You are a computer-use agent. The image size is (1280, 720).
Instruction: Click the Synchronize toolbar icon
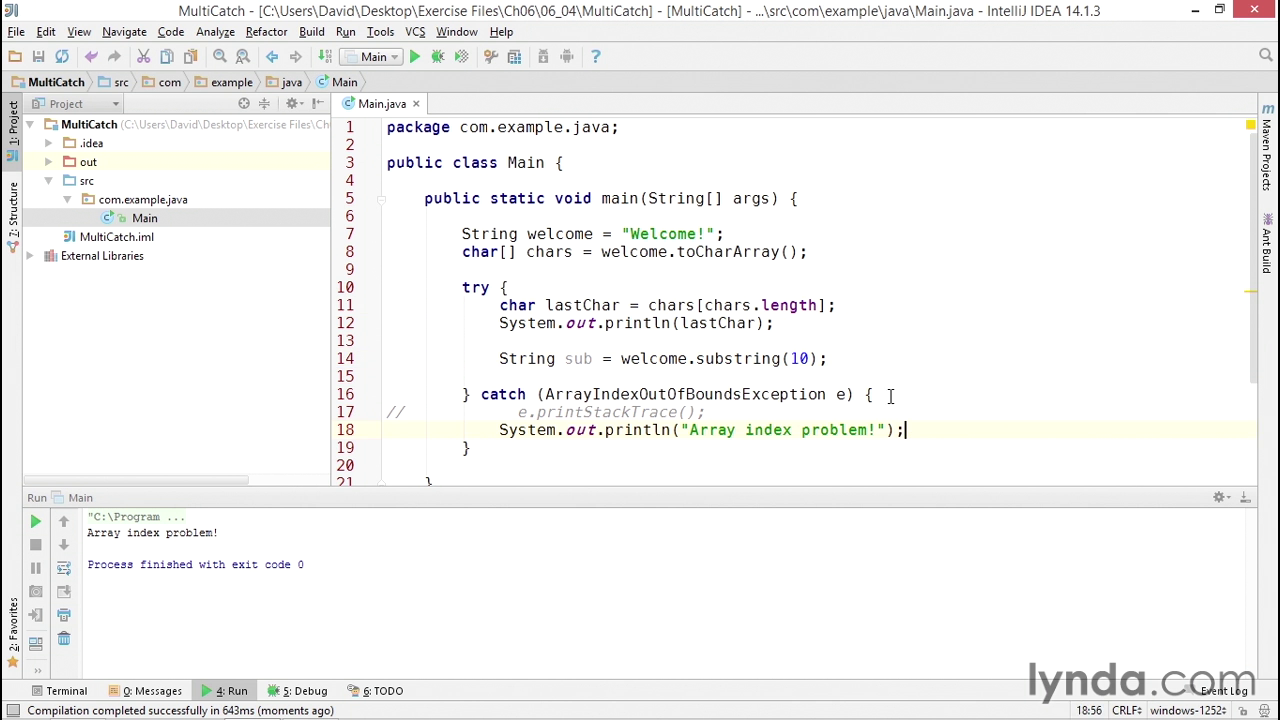[x=62, y=57]
